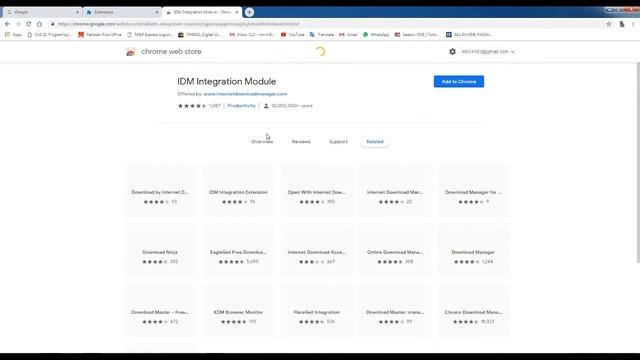The width and height of the screenshot is (640, 360).
Task: Open the Apps bookmarks shortcut
Action: [x=13, y=35]
